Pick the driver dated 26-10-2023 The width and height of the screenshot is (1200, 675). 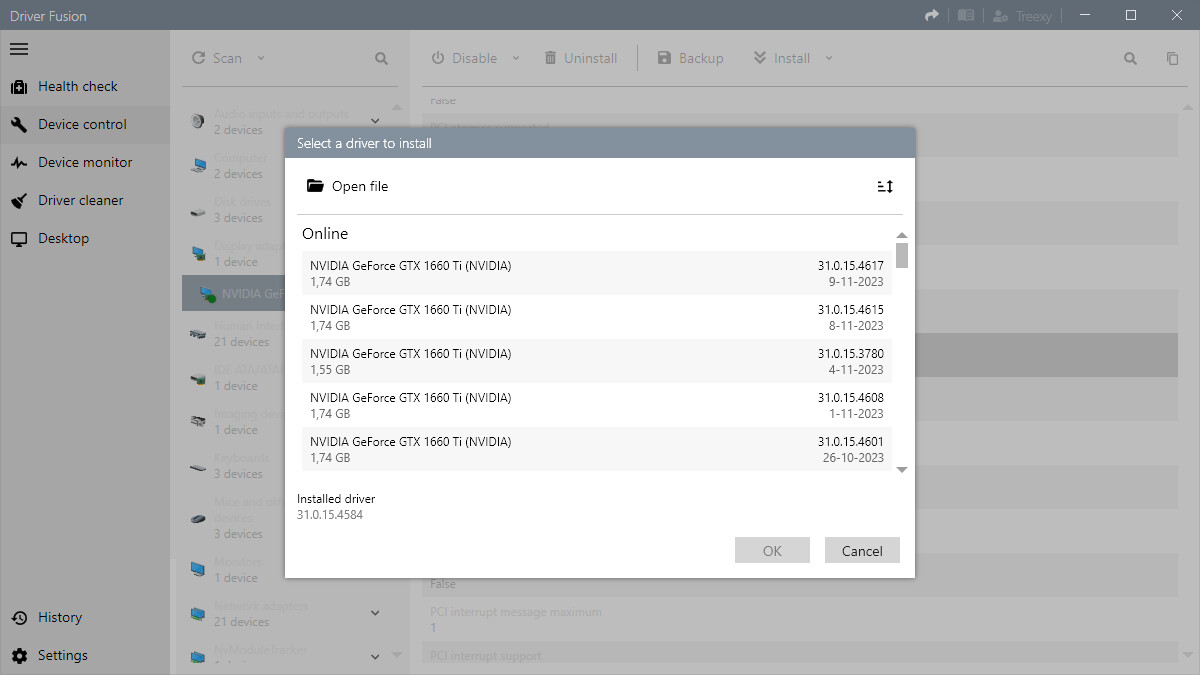click(596, 449)
